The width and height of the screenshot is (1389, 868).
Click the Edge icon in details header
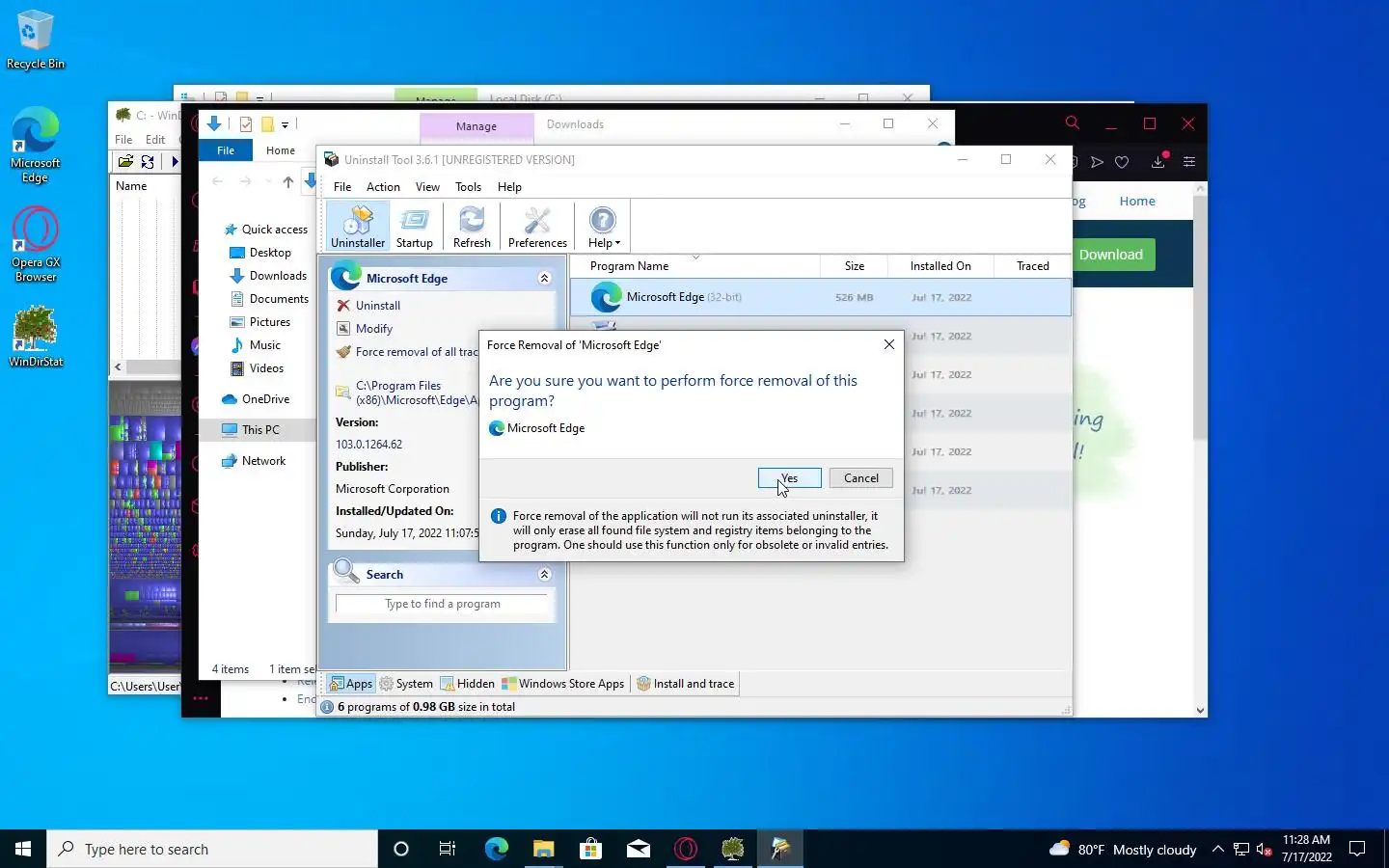click(x=346, y=278)
